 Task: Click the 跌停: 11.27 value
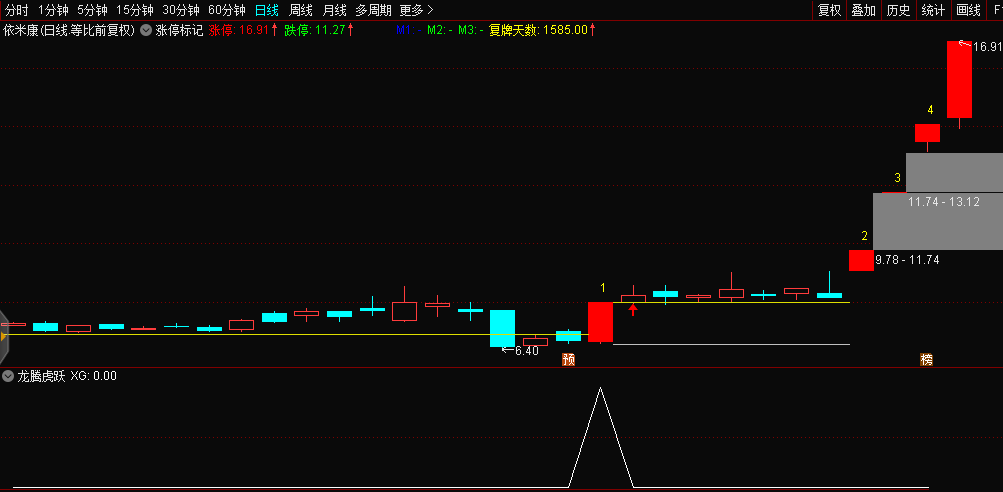point(319,29)
